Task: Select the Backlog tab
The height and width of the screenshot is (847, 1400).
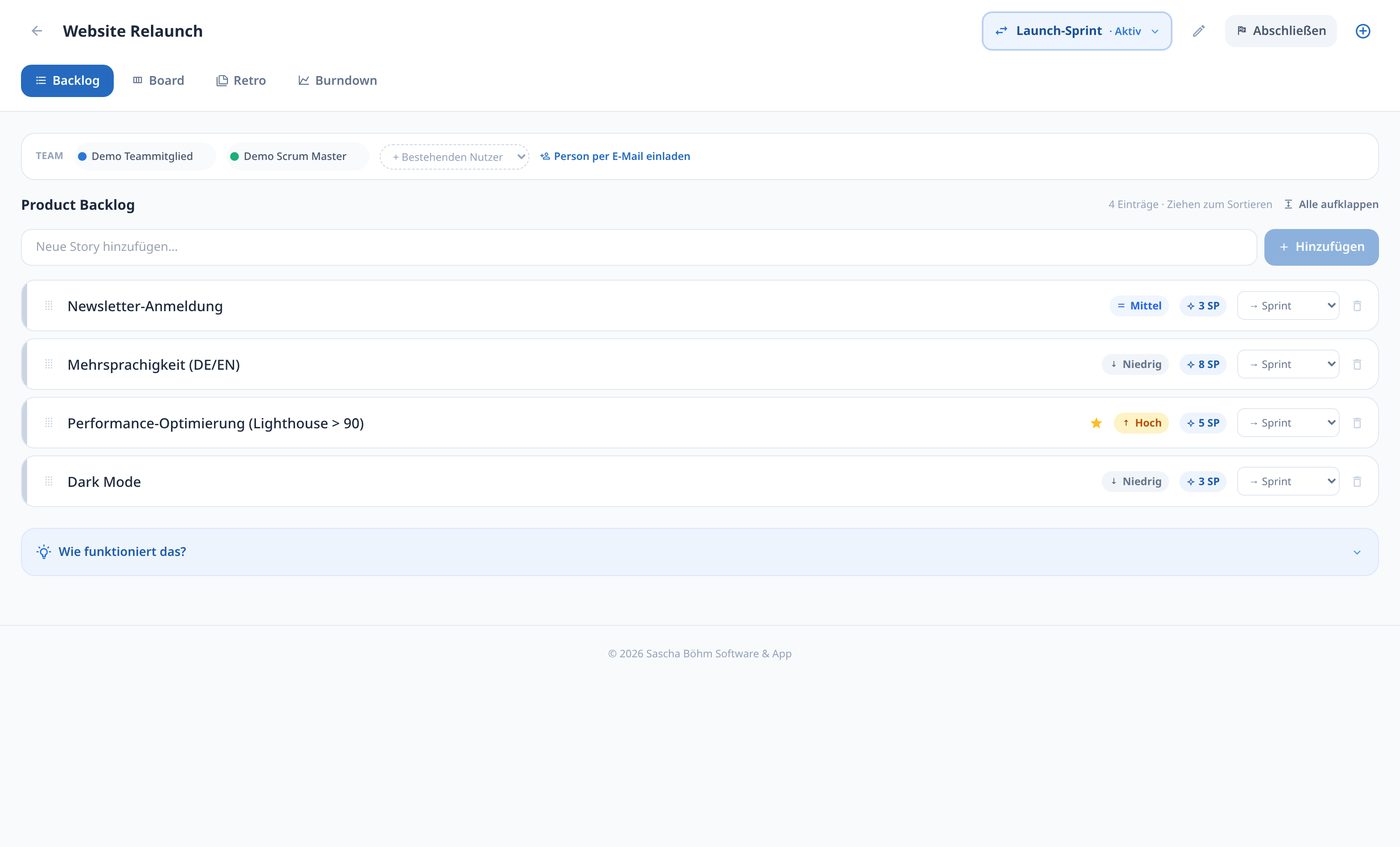Action: coord(67,81)
